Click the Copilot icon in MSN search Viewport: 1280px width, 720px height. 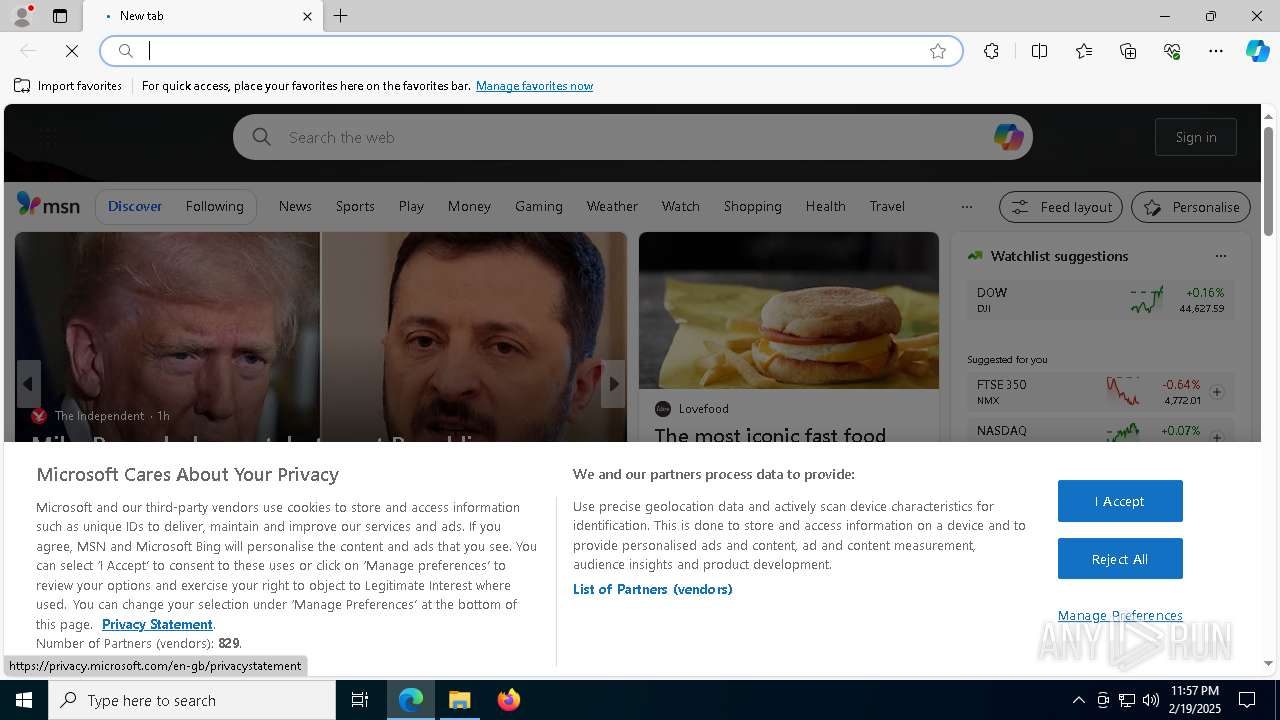[1008, 137]
